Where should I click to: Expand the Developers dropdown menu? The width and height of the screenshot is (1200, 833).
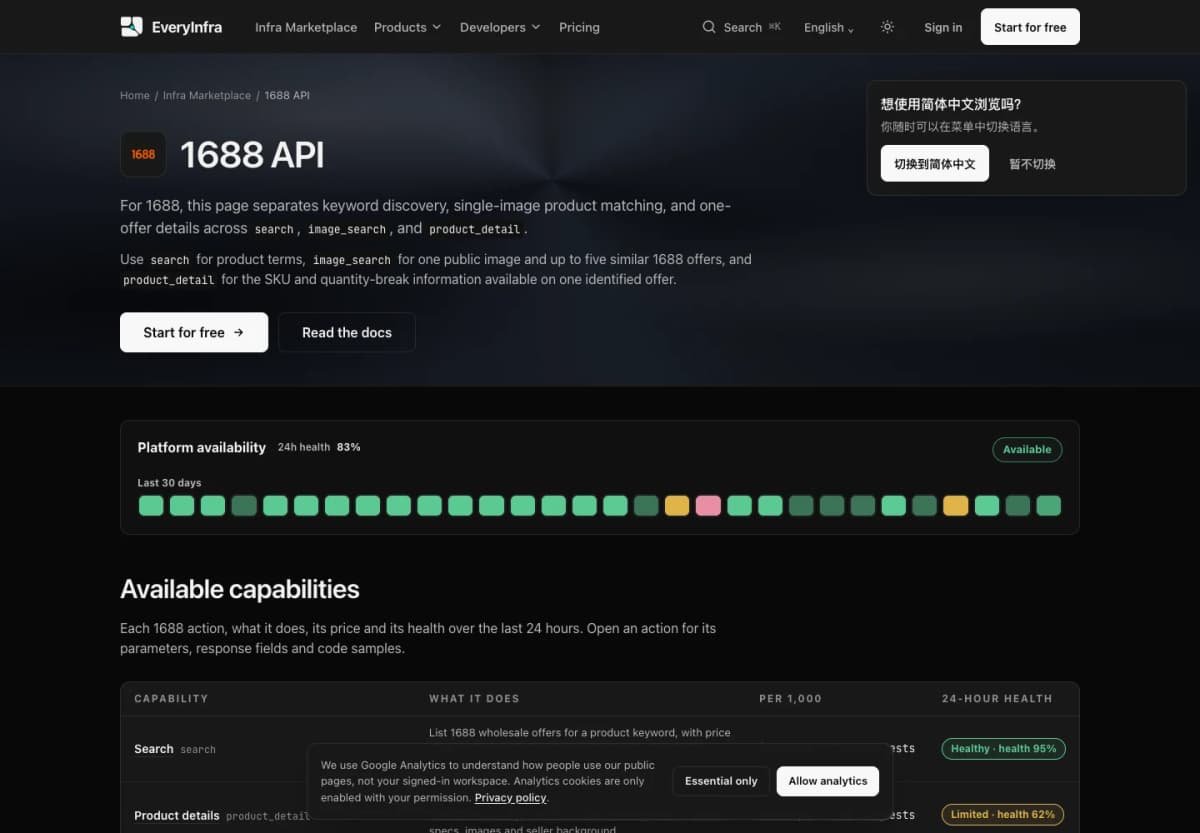(500, 27)
